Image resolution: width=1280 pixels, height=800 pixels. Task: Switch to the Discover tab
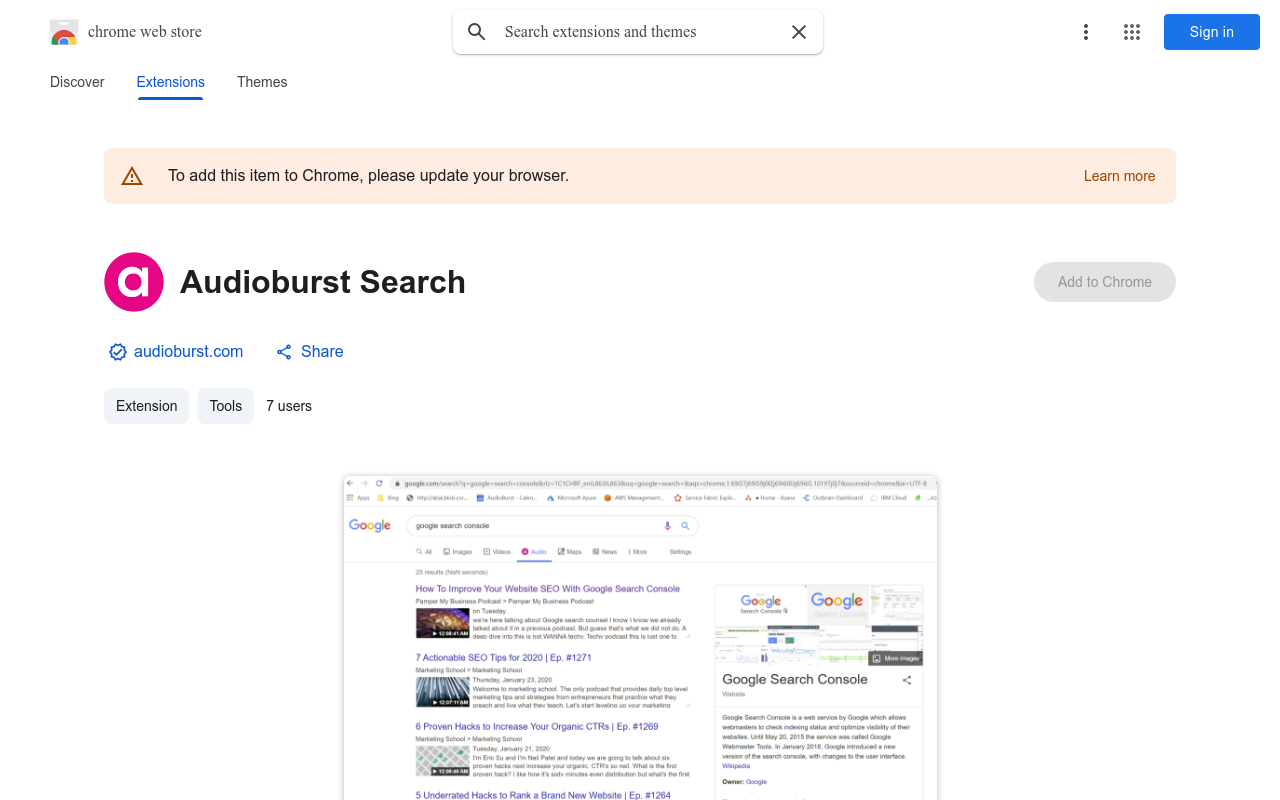(77, 82)
